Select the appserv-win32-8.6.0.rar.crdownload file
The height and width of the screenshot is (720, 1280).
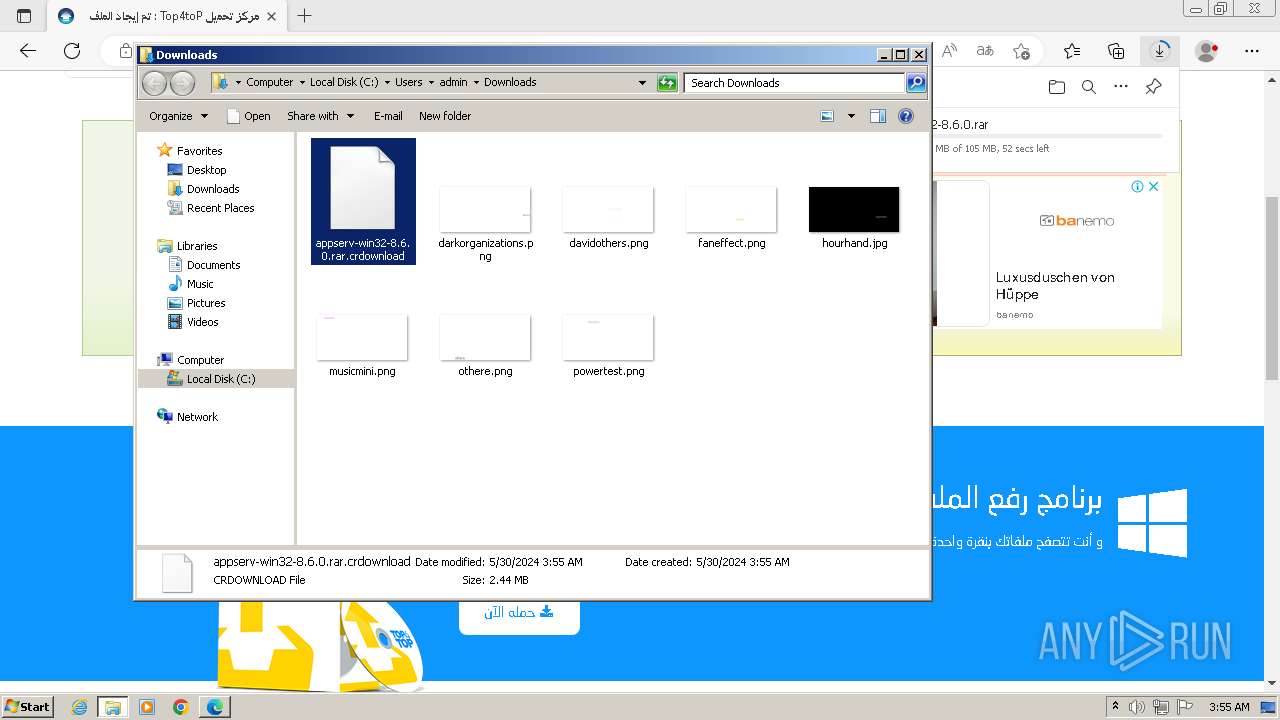pyautogui.click(x=363, y=202)
